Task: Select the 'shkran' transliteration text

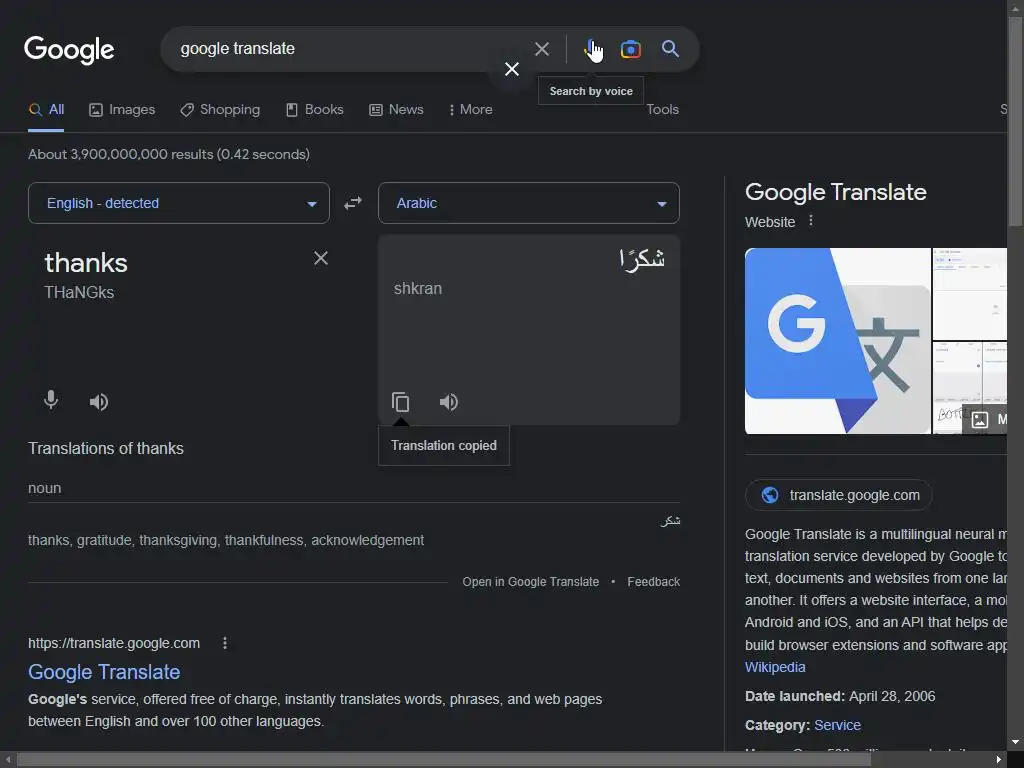Action: [x=418, y=289]
